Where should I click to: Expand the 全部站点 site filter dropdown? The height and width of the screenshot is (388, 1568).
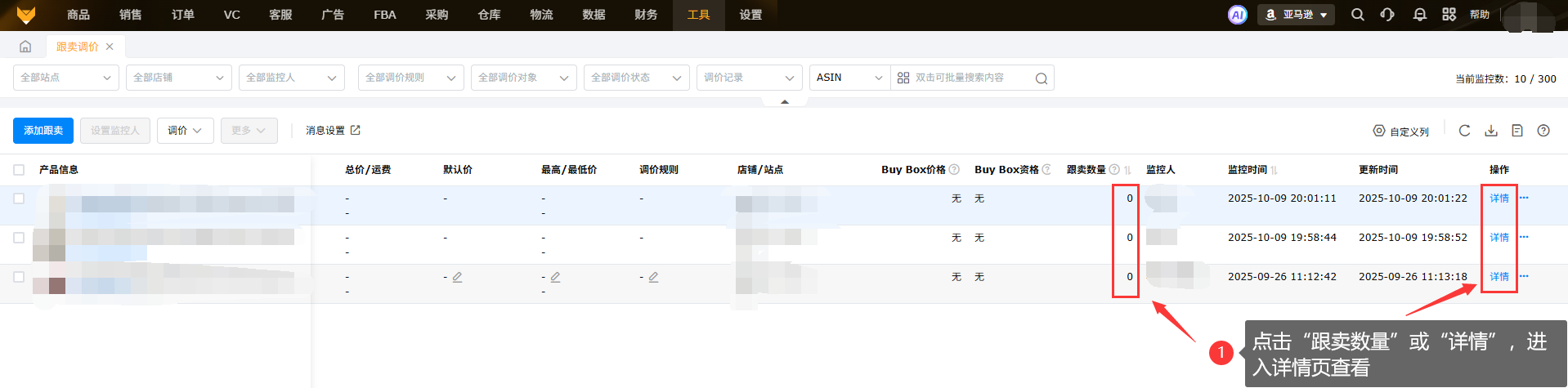point(65,78)
